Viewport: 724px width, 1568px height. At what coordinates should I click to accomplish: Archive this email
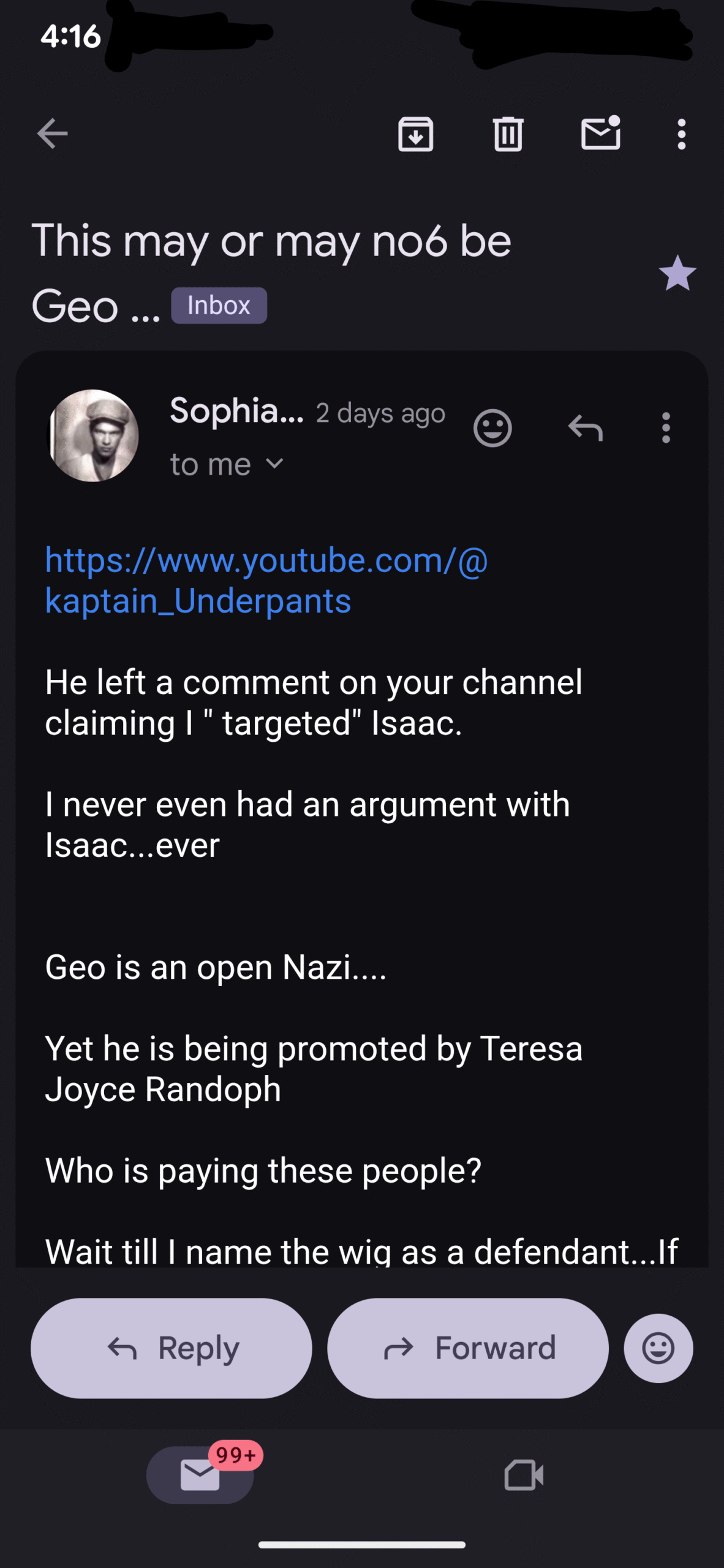pyautogui.click(x=416, y=134)
